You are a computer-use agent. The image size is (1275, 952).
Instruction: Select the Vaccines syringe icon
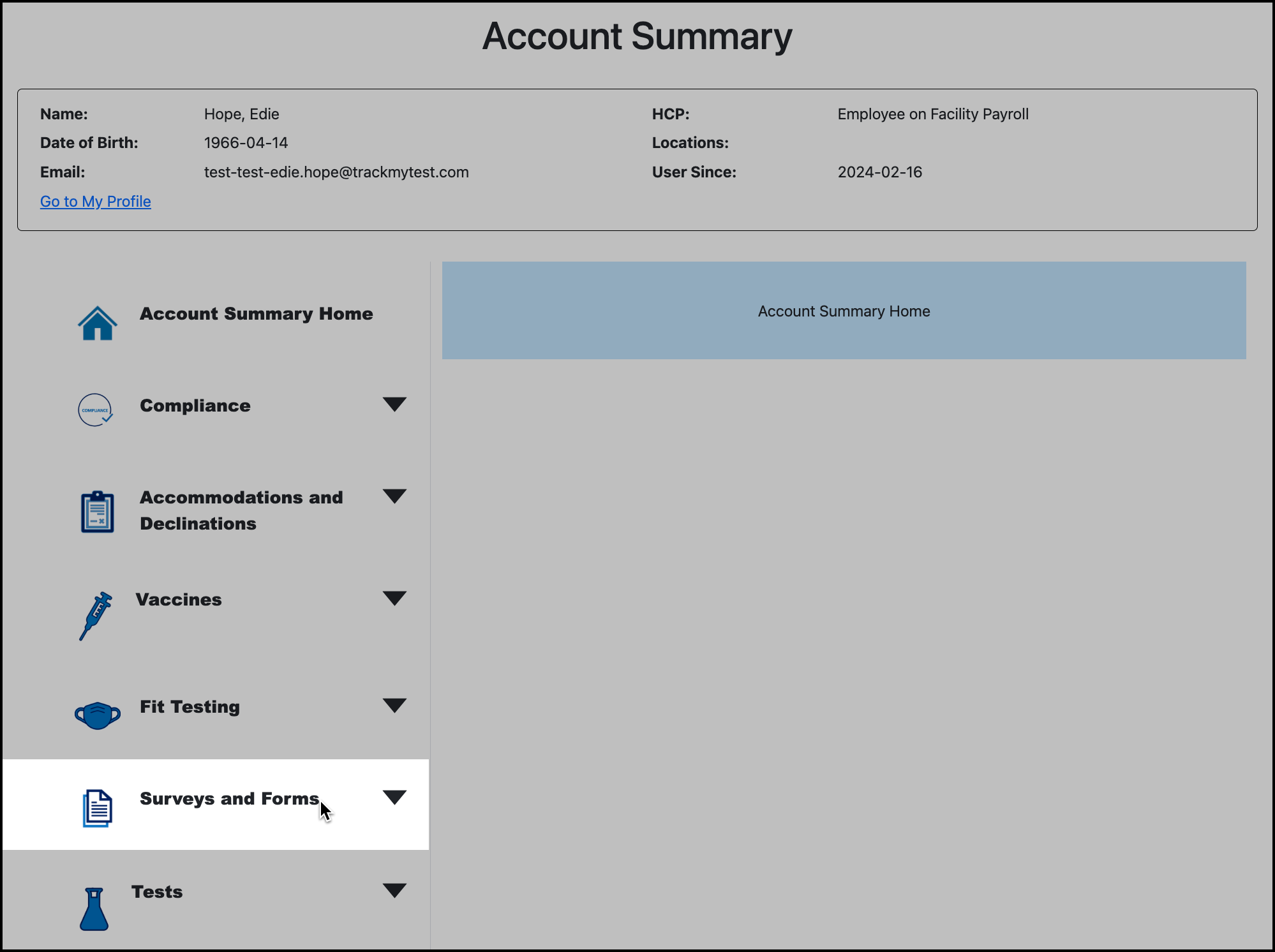pos(94,616)
